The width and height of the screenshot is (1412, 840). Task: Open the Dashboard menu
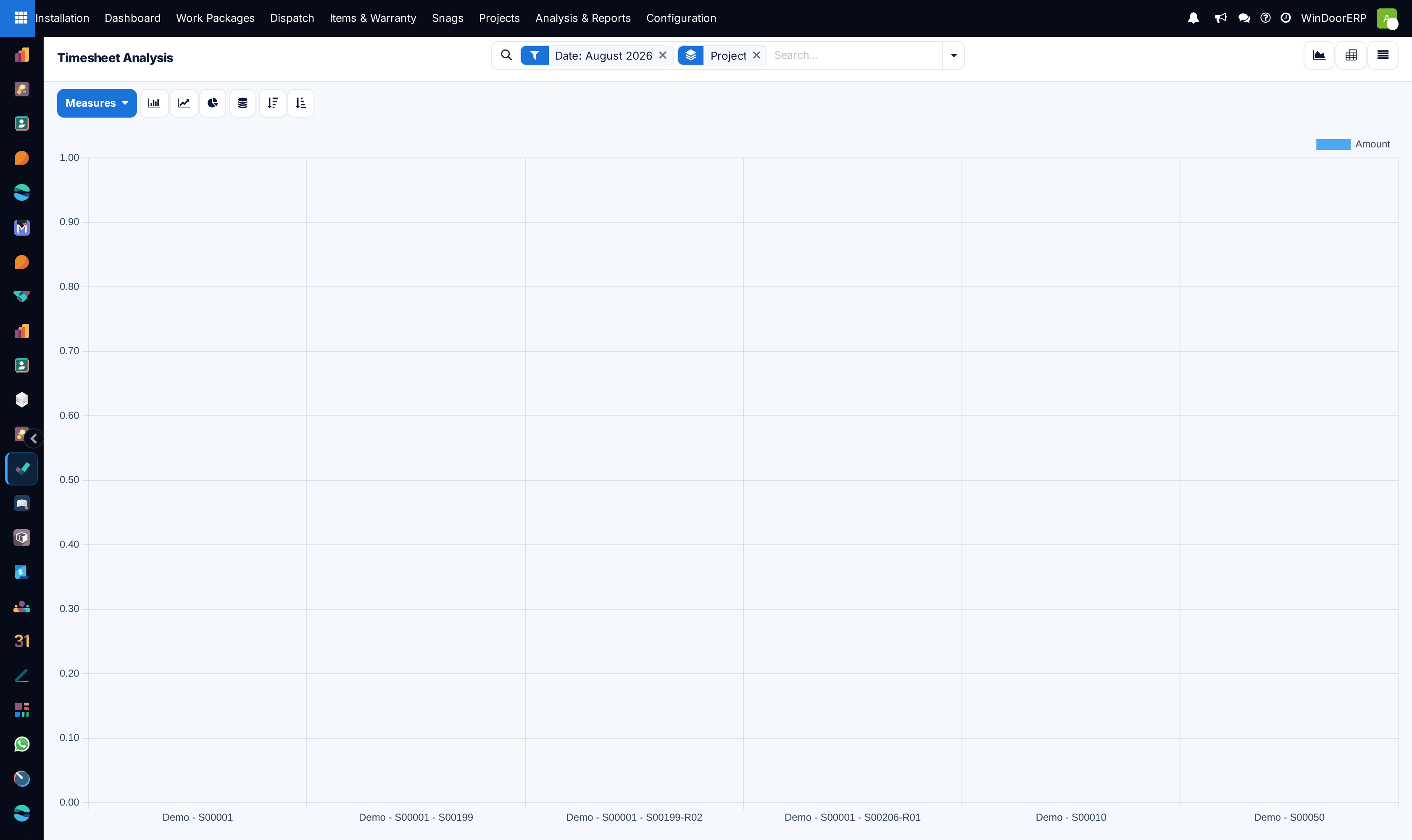[x=132, y=18]
